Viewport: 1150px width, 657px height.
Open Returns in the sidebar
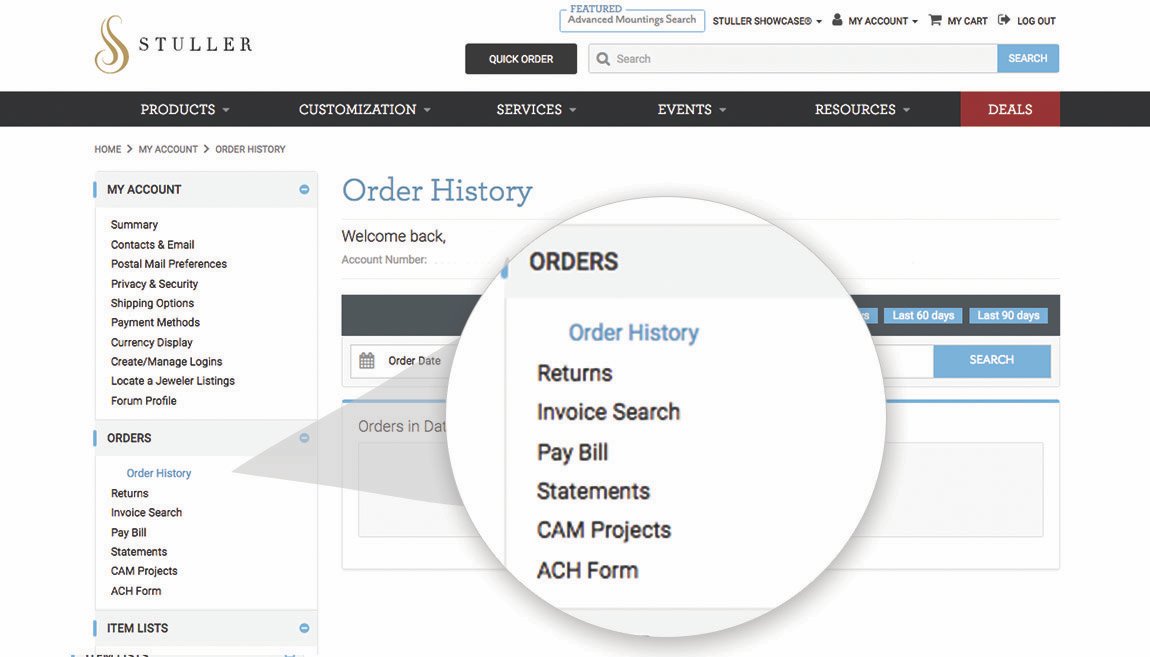pos(130,493)
